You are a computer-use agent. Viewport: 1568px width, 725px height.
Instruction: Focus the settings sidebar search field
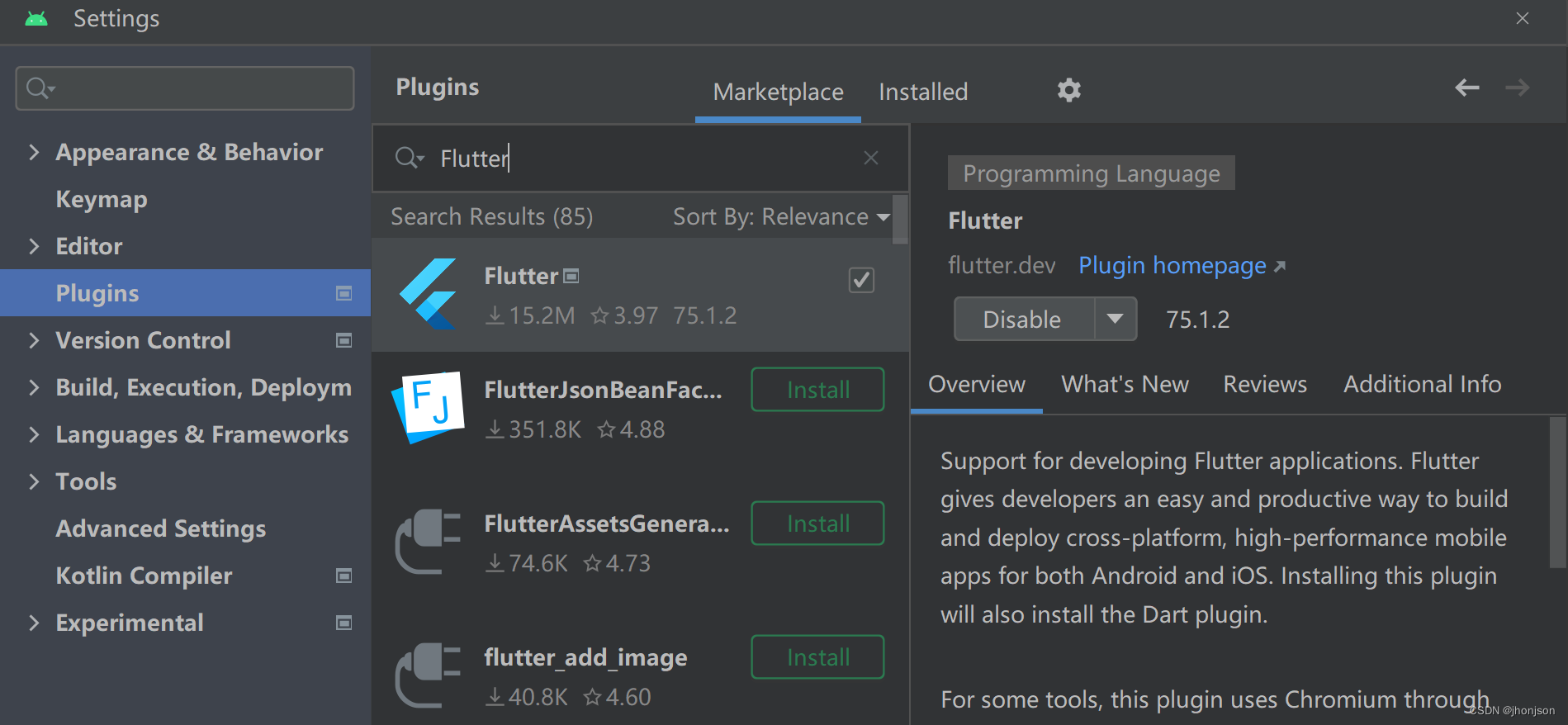(x=185, y=88)
